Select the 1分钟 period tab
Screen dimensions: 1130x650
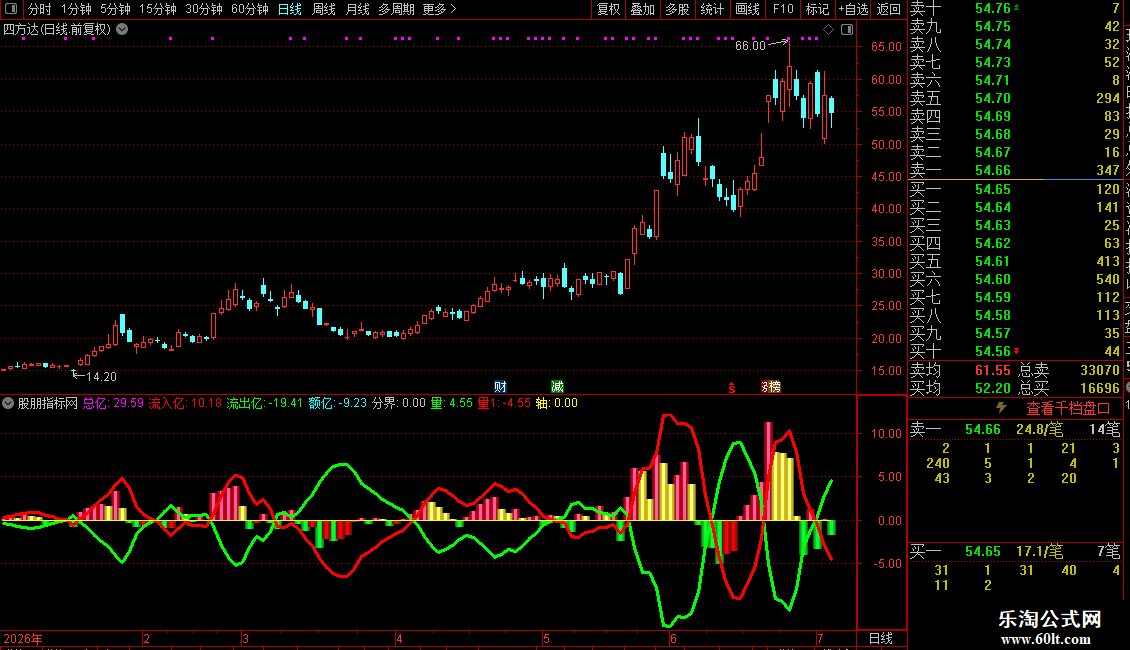coord(76,9)
